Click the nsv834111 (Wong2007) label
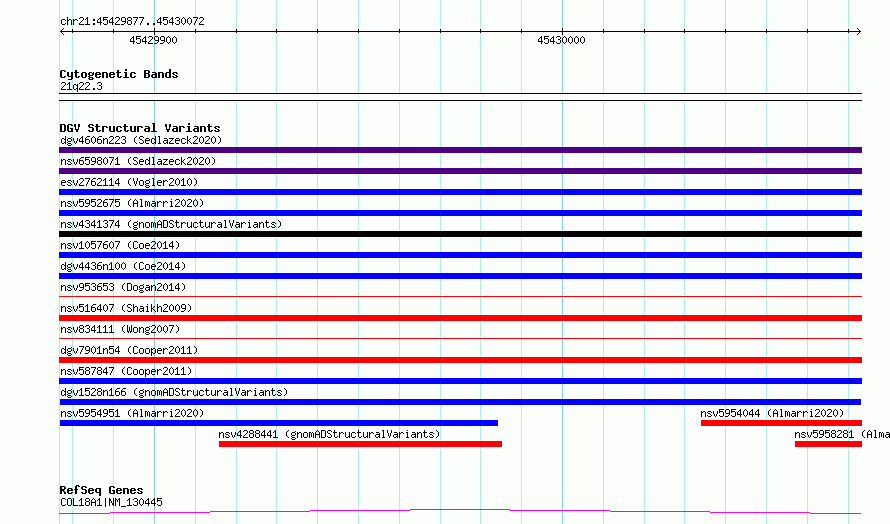 tap(120, 329)
